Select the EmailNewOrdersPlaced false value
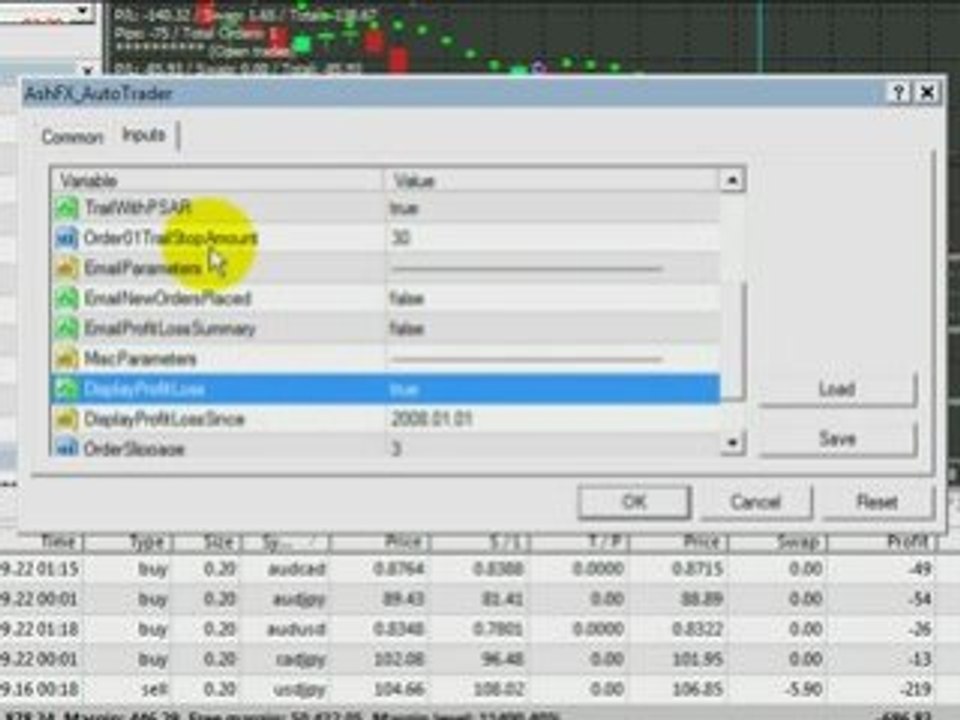This screenshot has height=720, width=960. [x=407, y=299]
